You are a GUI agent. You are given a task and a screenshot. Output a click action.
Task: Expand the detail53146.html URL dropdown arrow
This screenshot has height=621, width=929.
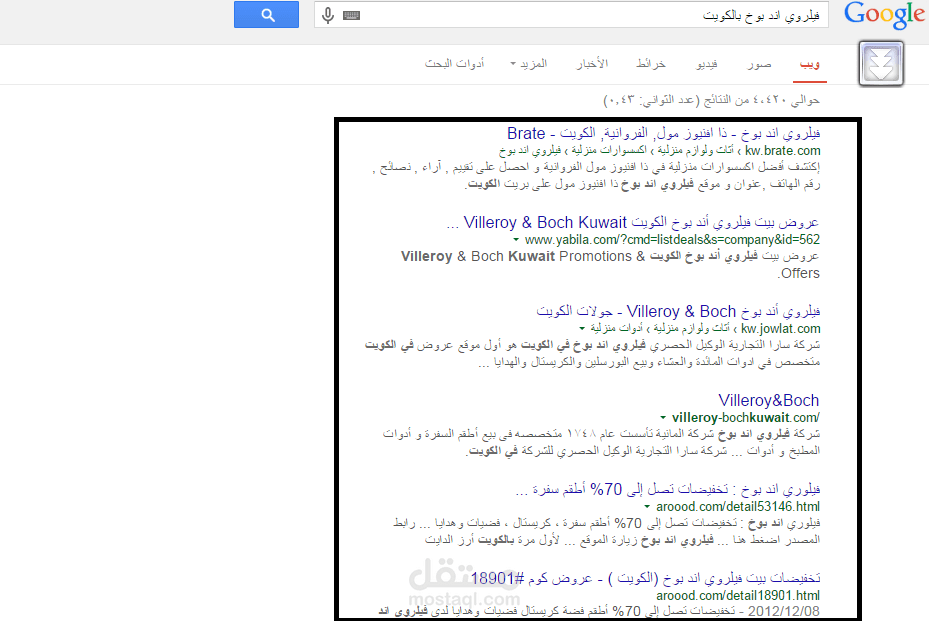tap(647, 507)
